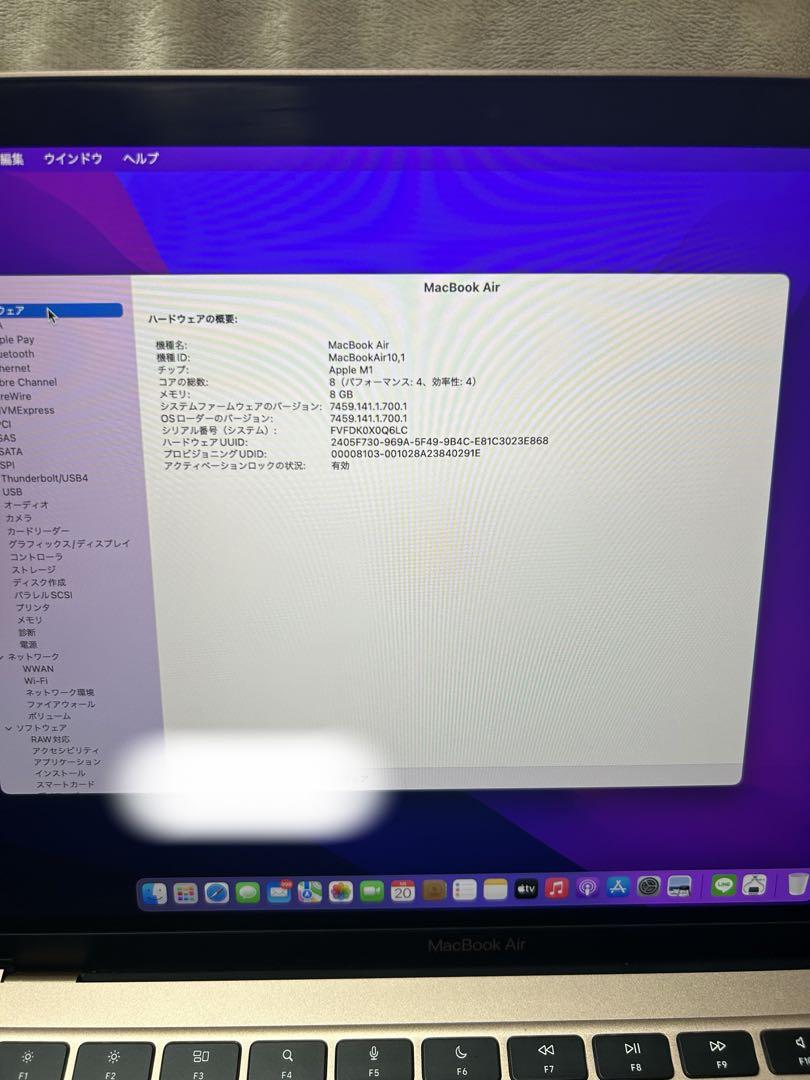The image size is (810, 1080).
Task: Launch FaceTime from dock
Action: click(x=371, y=891)
